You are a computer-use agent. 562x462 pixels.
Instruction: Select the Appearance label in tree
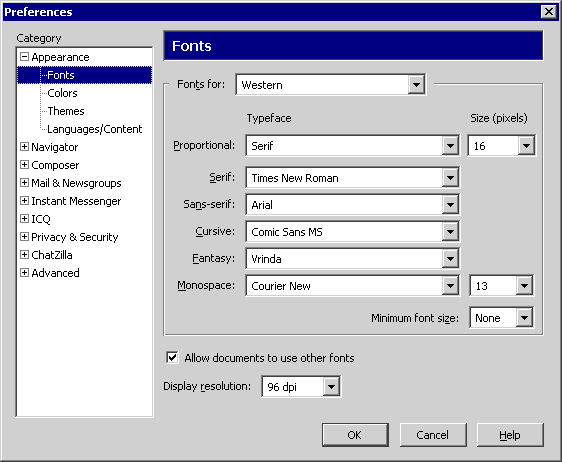60,57
